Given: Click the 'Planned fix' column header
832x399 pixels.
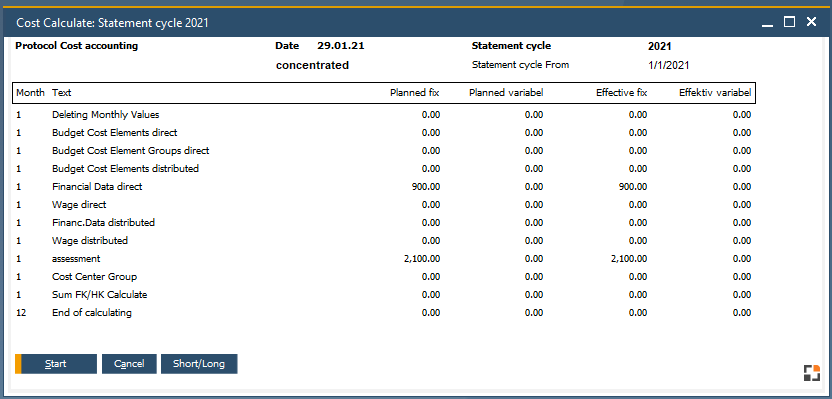Looking at the screenshot, I should tap(415, 93).
